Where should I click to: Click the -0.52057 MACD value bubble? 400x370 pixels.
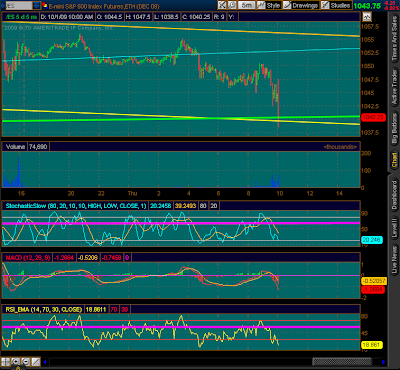(373, 281)
